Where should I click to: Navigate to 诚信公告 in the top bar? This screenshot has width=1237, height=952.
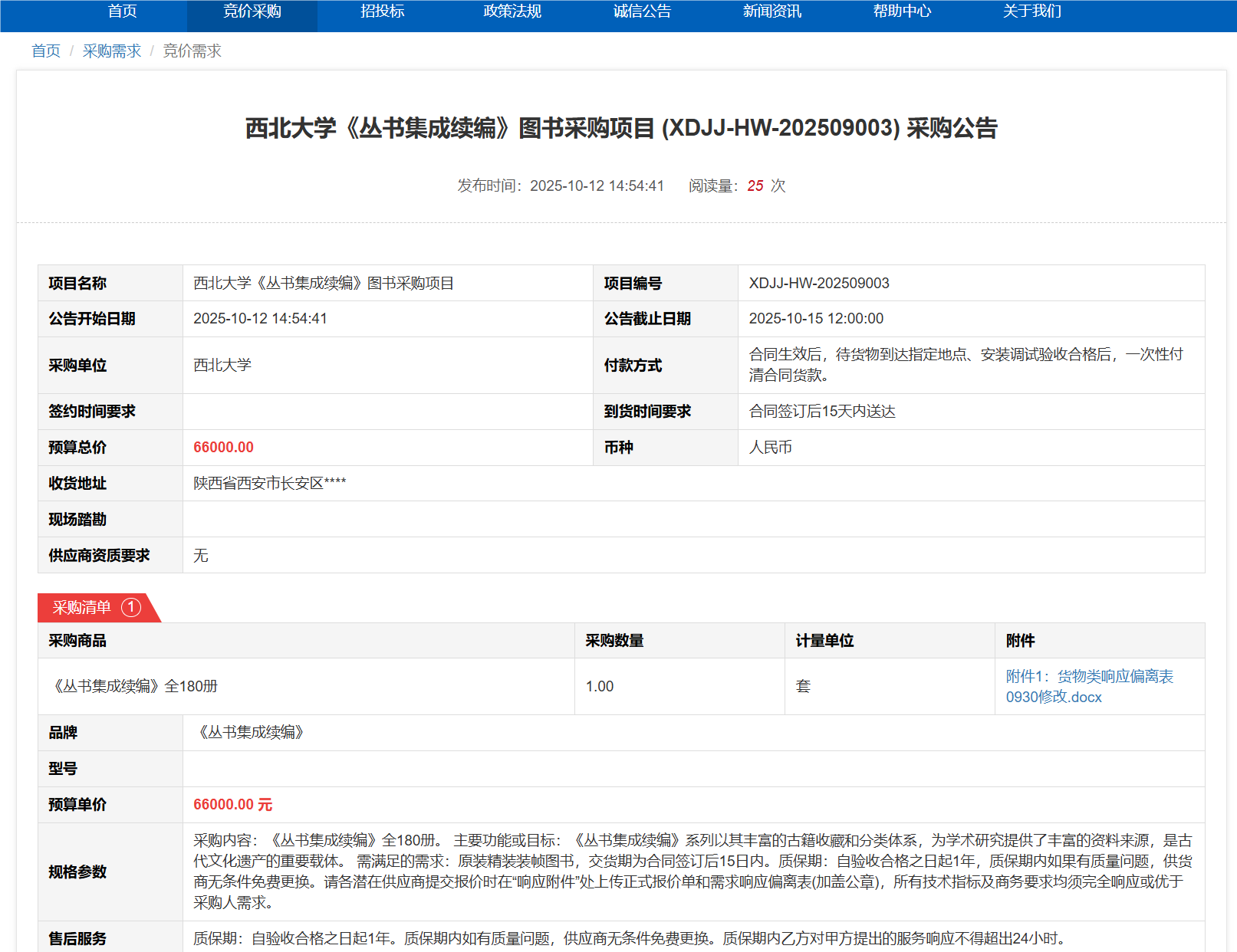(x=642, y=11)
